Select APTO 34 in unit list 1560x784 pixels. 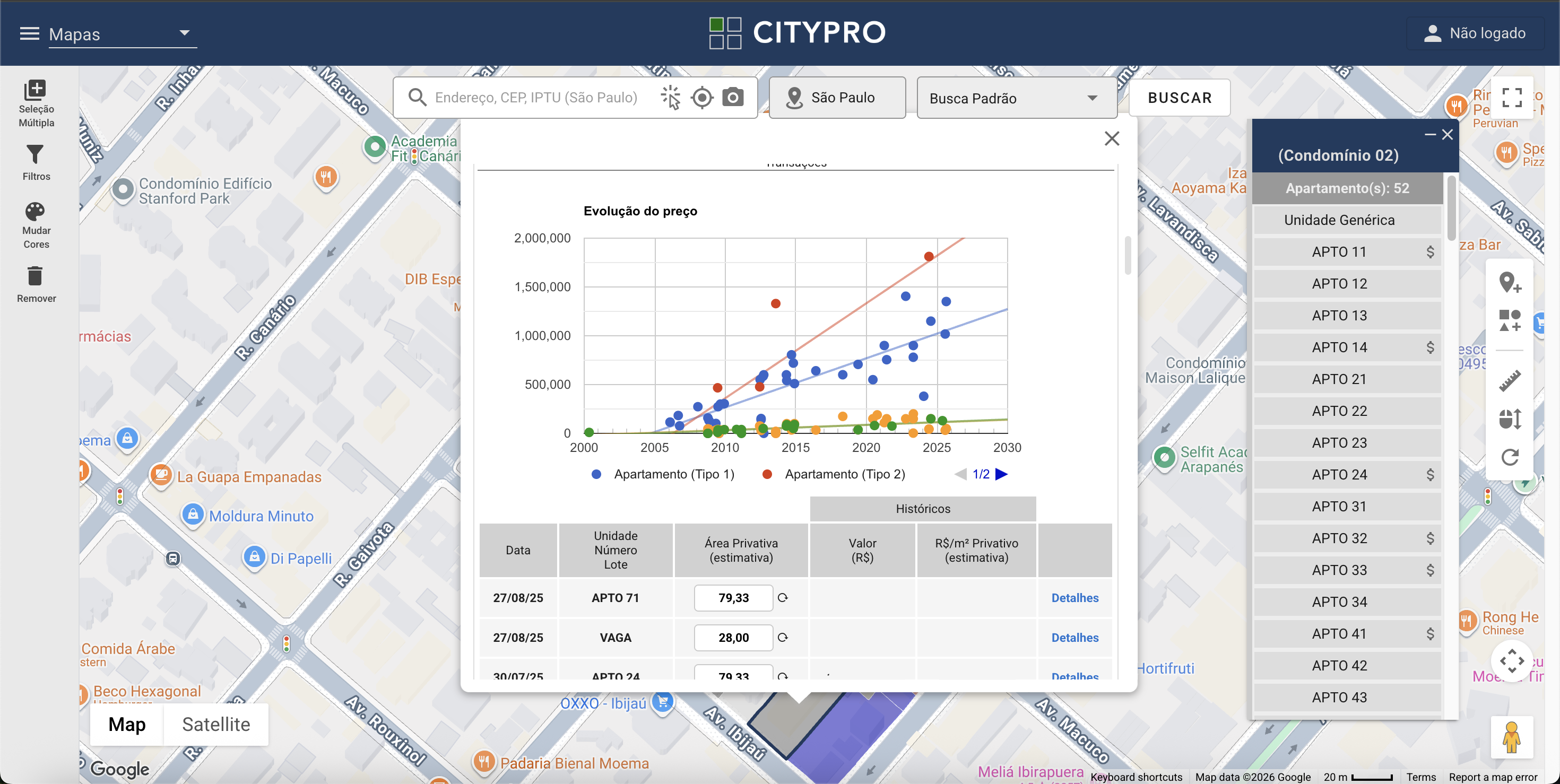1347,603
